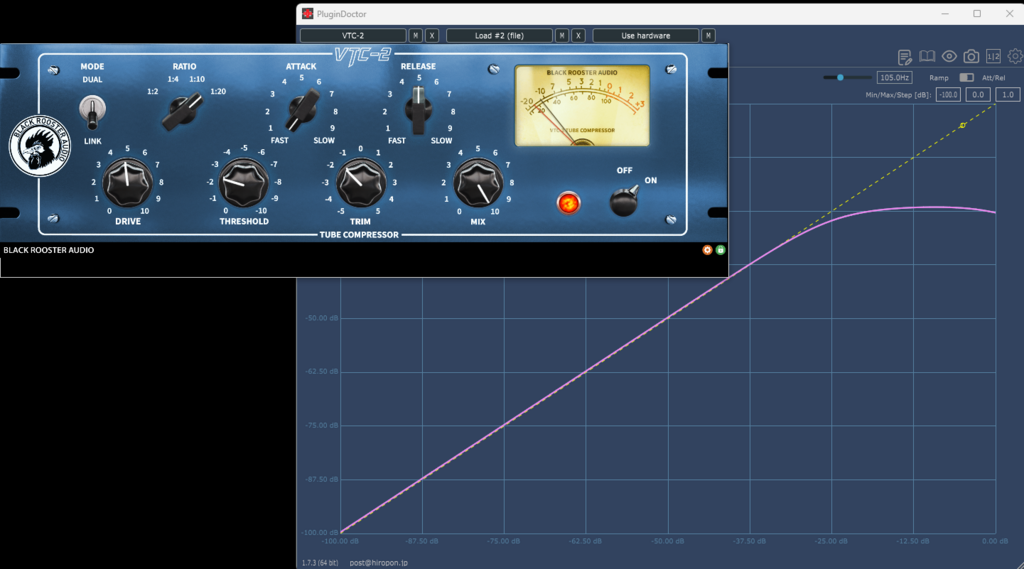Click BLACK ROOSTER AUDIO footer text
The image size is (1024, 569).
pyautogui.click(x=48, y=250)
